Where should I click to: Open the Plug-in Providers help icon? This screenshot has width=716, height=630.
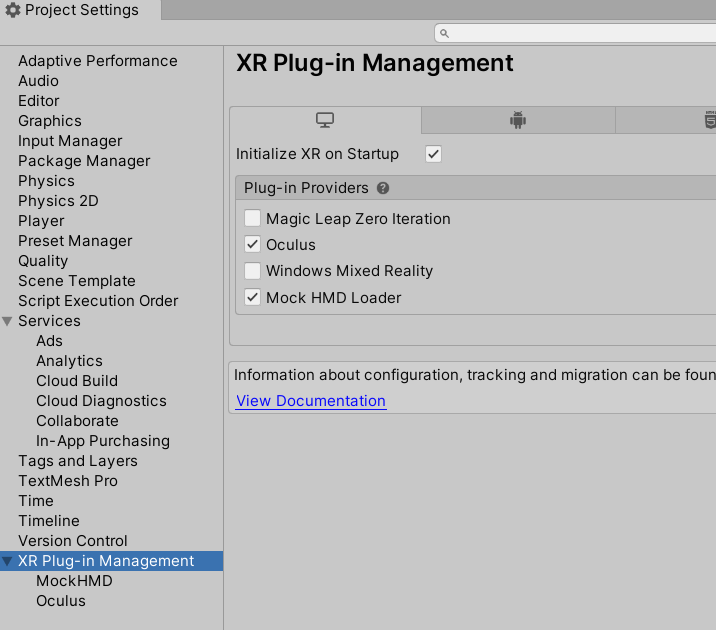tap(383, 188)
